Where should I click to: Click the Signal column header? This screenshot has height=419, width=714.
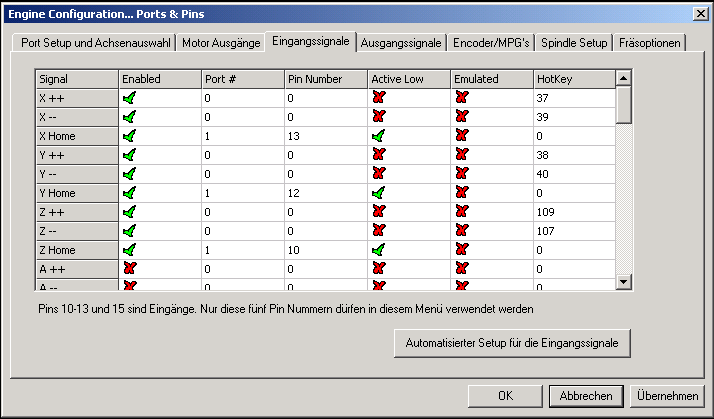(77, 79)
